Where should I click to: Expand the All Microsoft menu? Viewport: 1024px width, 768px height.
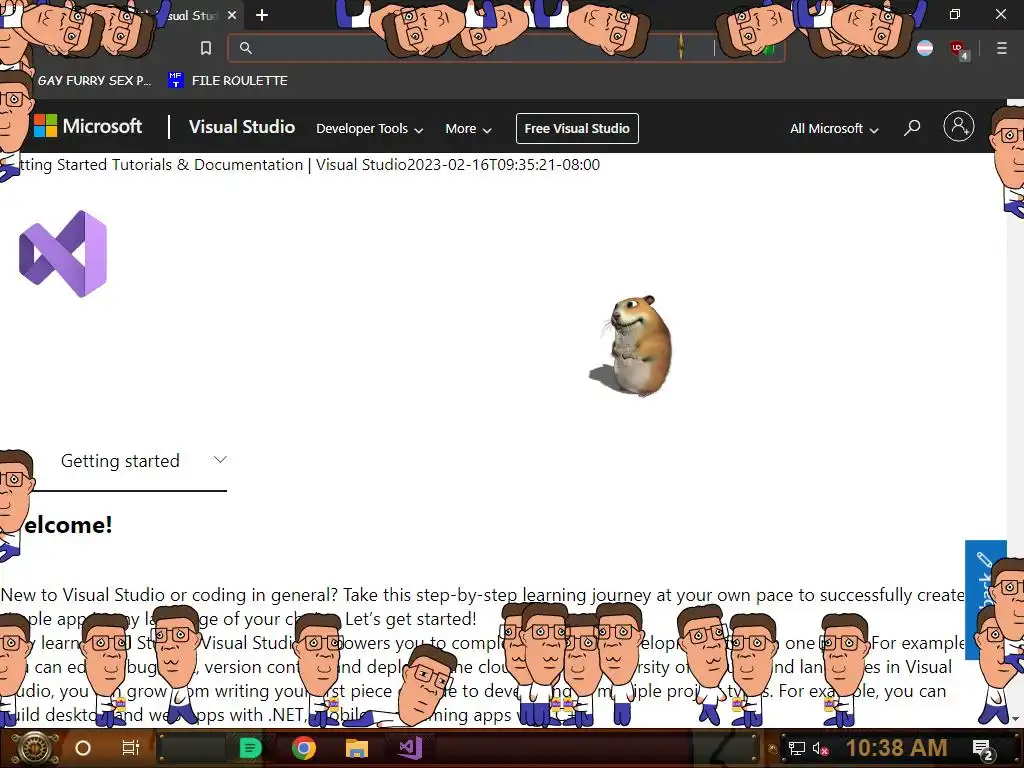pyautogui.click(x=834, y=129)
